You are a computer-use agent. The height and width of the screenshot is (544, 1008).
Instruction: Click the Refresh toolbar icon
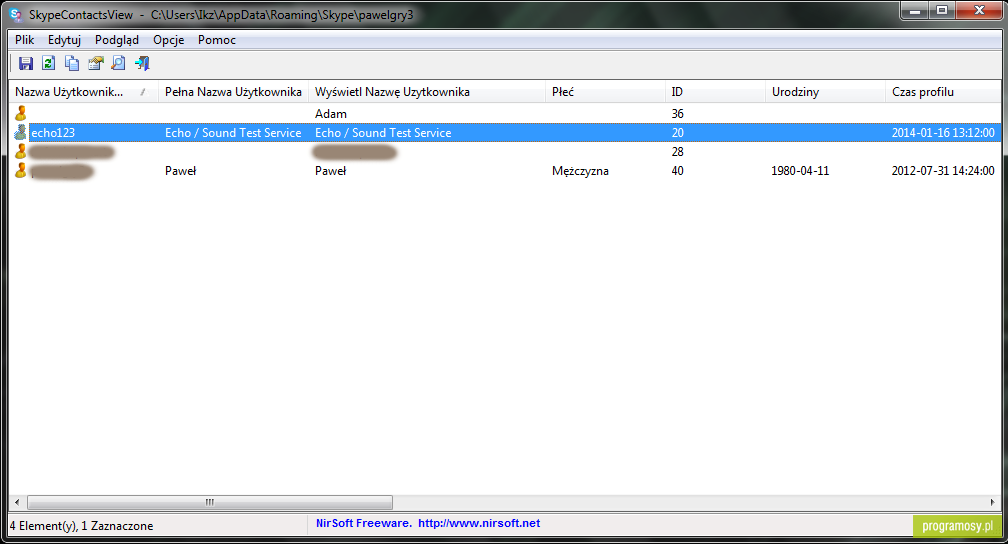pyautogui.click(x=49, y=63)
